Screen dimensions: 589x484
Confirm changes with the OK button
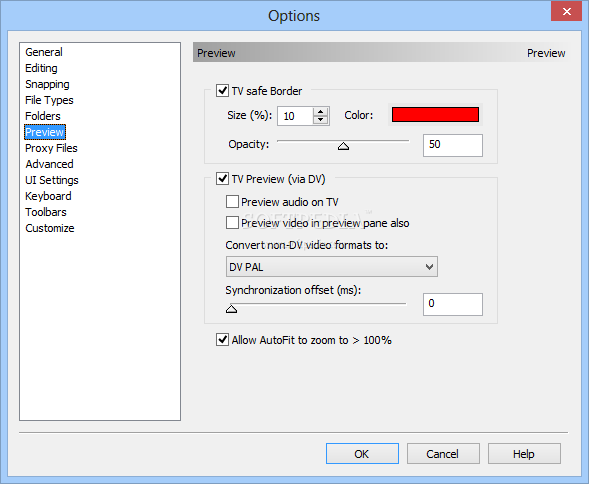point(362,454)
